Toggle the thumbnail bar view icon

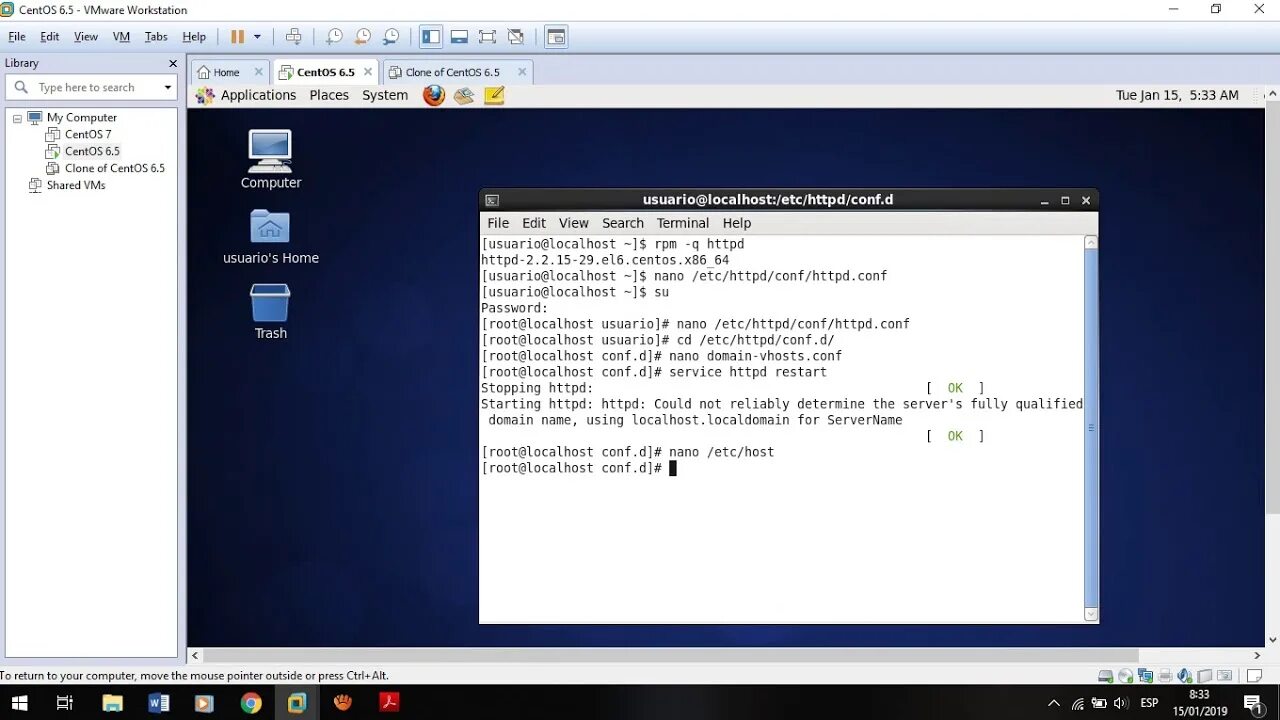[459, 37]
